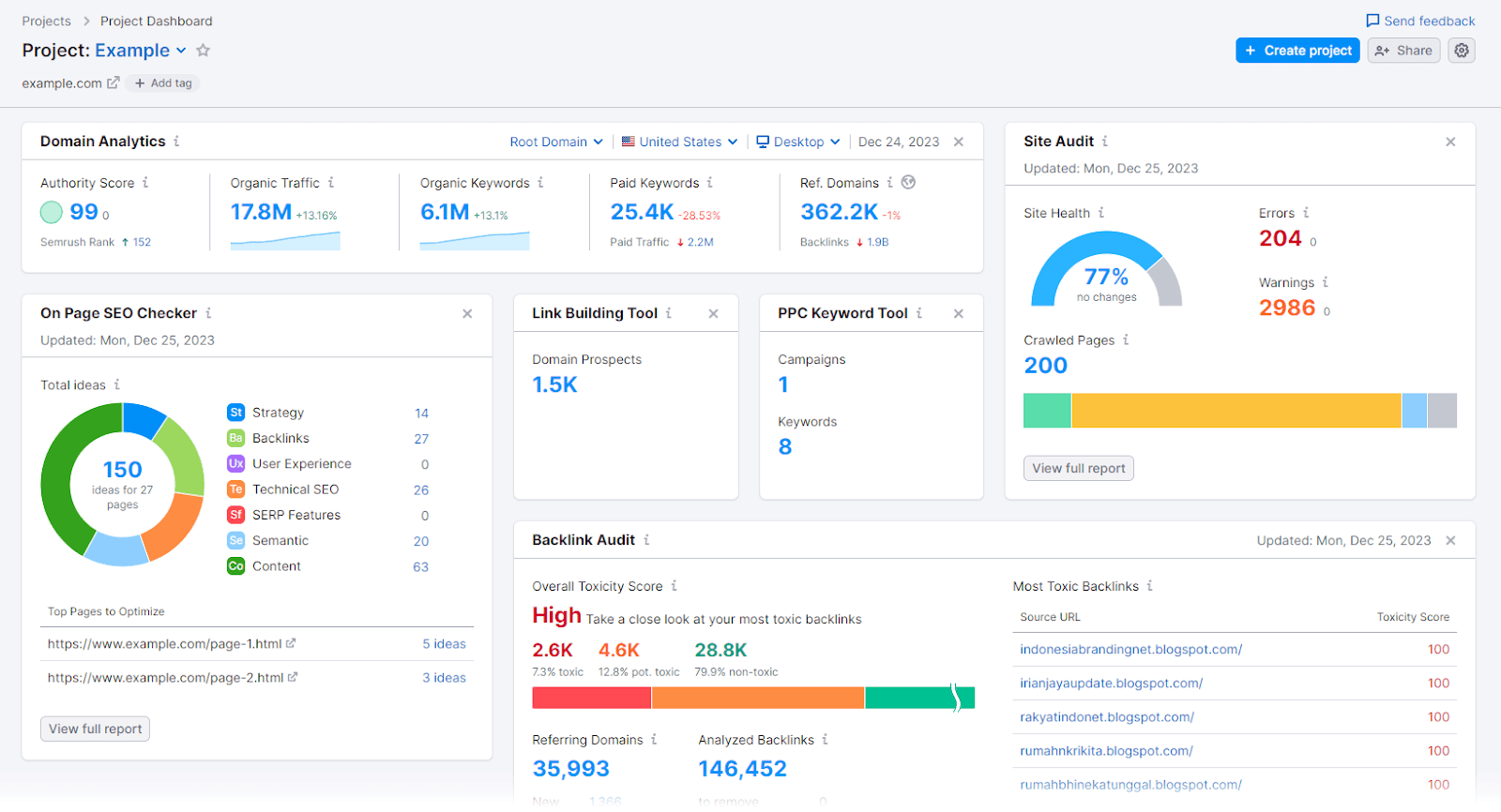Screen dimensions: 1501x812
Task: Click the Technical SEO 'Te' icon
Action: coord(235,489)
